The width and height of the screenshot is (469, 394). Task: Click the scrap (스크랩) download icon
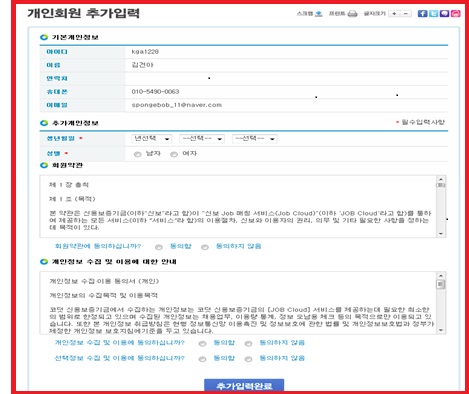319,14
